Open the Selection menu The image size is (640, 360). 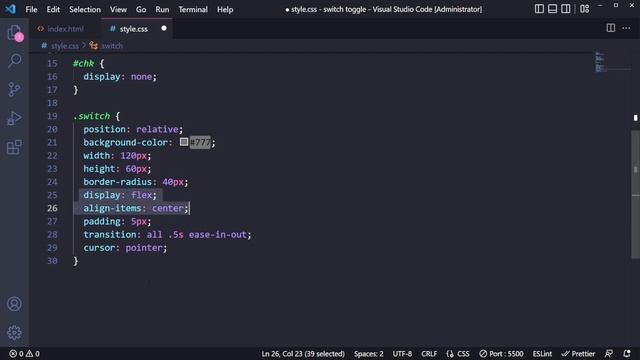pyautogui.click(x=85, y=9)
